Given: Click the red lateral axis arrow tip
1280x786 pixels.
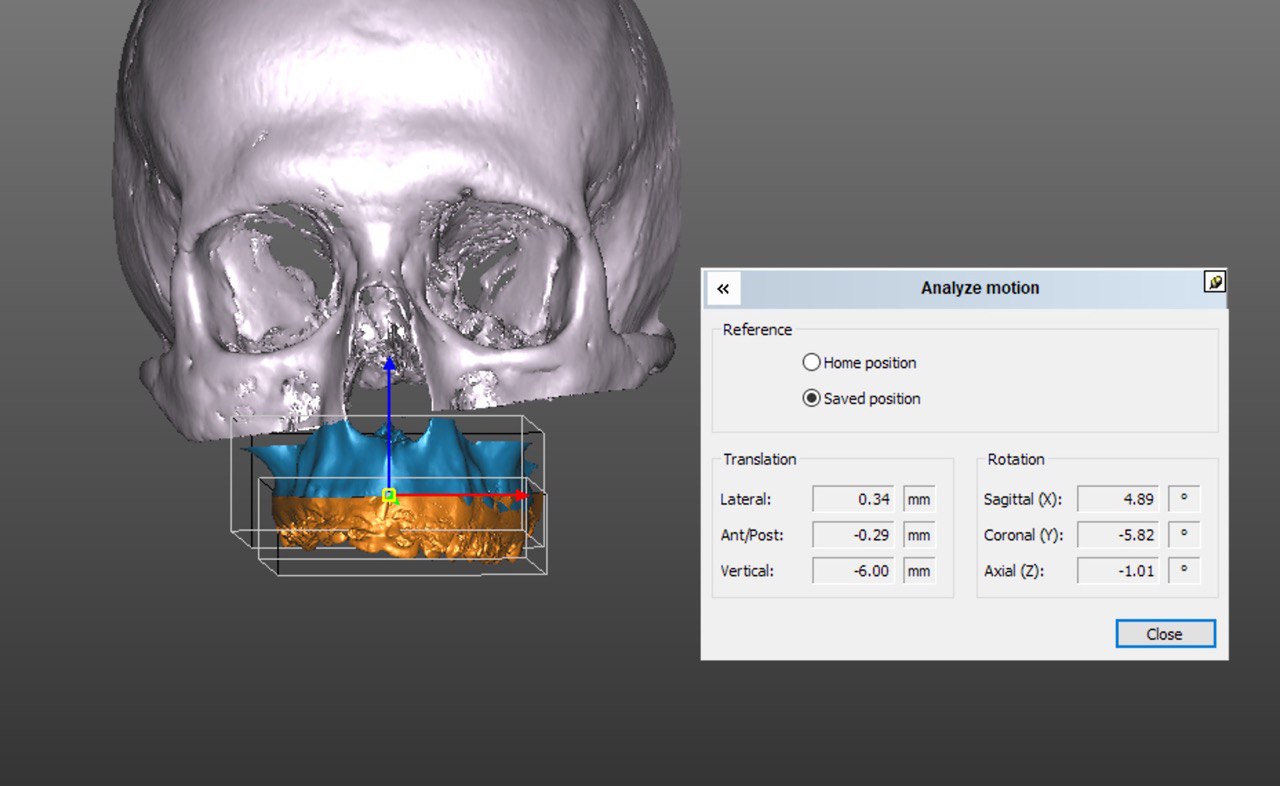Looking at the screenshot, I should tap(521, 495).
